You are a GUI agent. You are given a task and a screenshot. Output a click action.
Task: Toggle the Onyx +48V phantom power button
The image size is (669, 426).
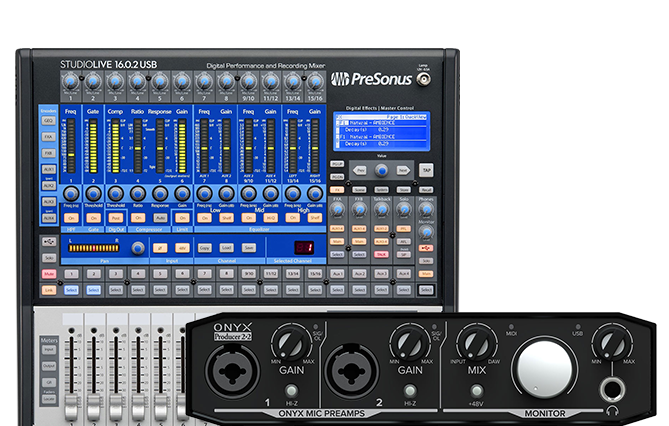477,391
